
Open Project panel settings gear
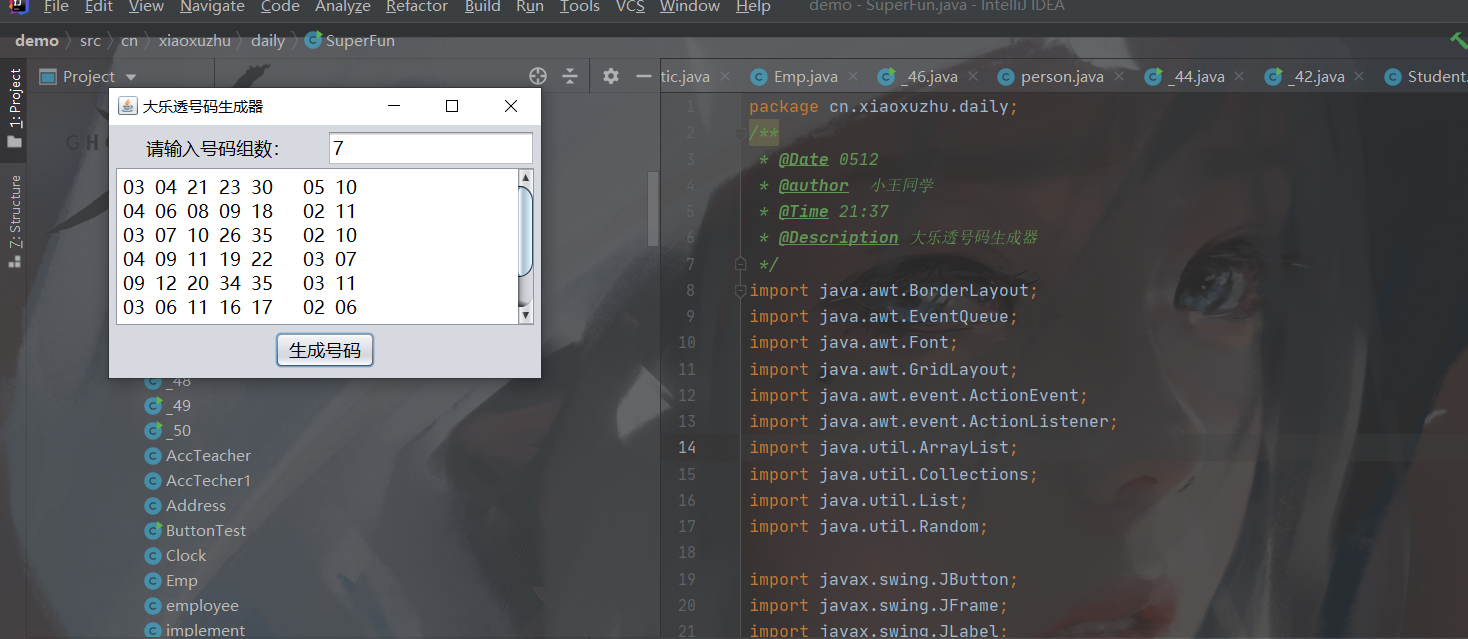tap(611, 76)
